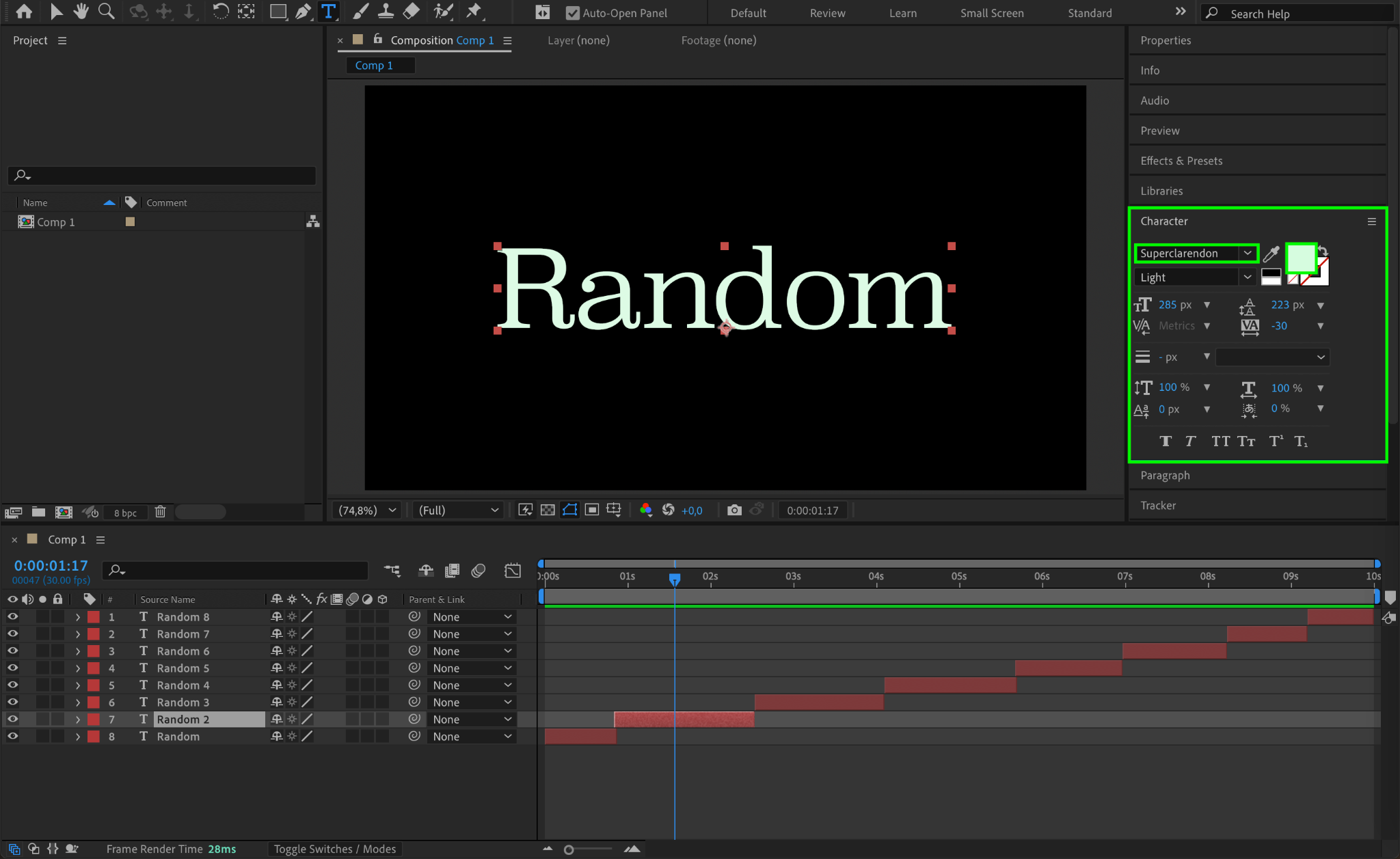Toggle visibility of Random 3 layer

click(x=12, y=702)
